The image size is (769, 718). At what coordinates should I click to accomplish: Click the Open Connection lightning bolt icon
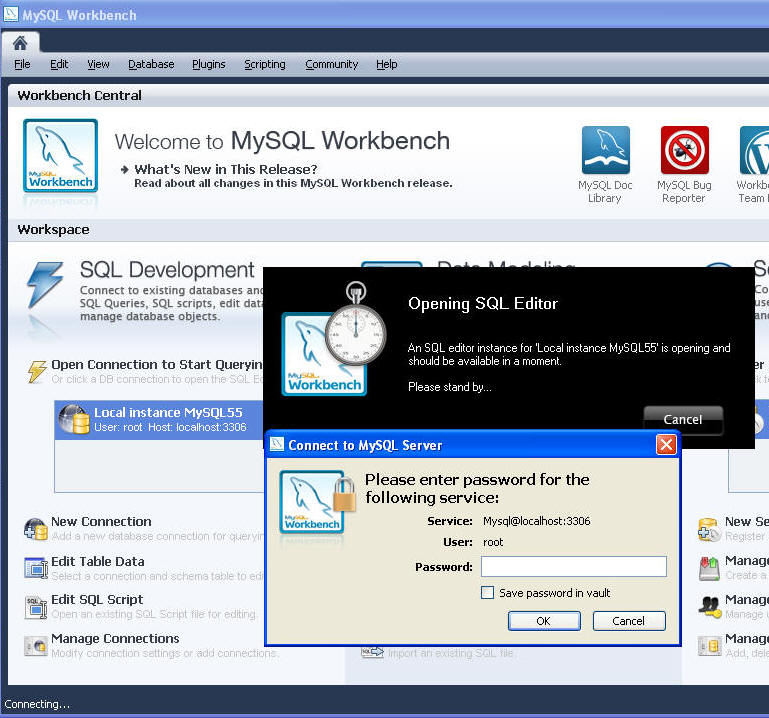coord(37,372)
